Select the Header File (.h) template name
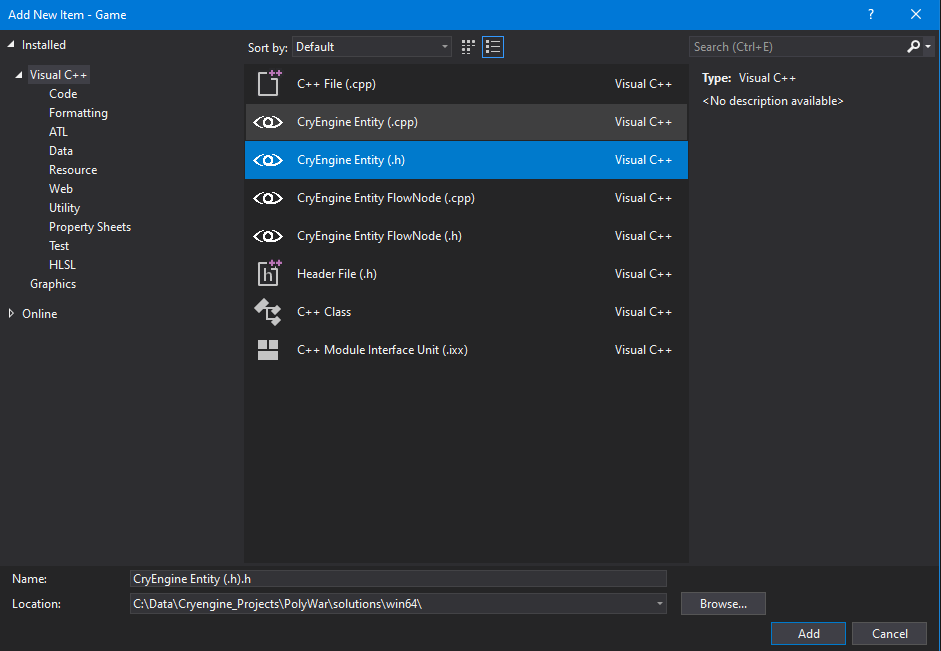This screenshot has width=941, height=651. (x=337, y=274)
